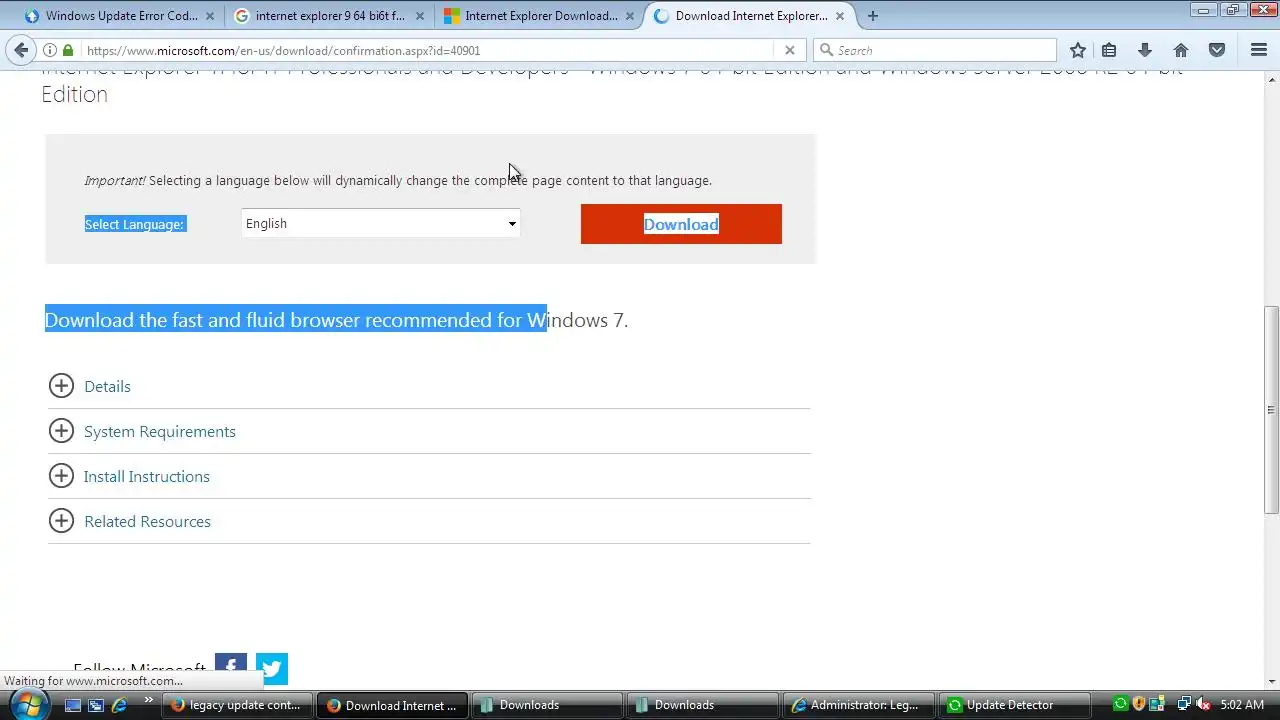The image size is (1280, 720).
Task: Open the legacy update Firefox taskbar window
Action: tap(237, 705)
